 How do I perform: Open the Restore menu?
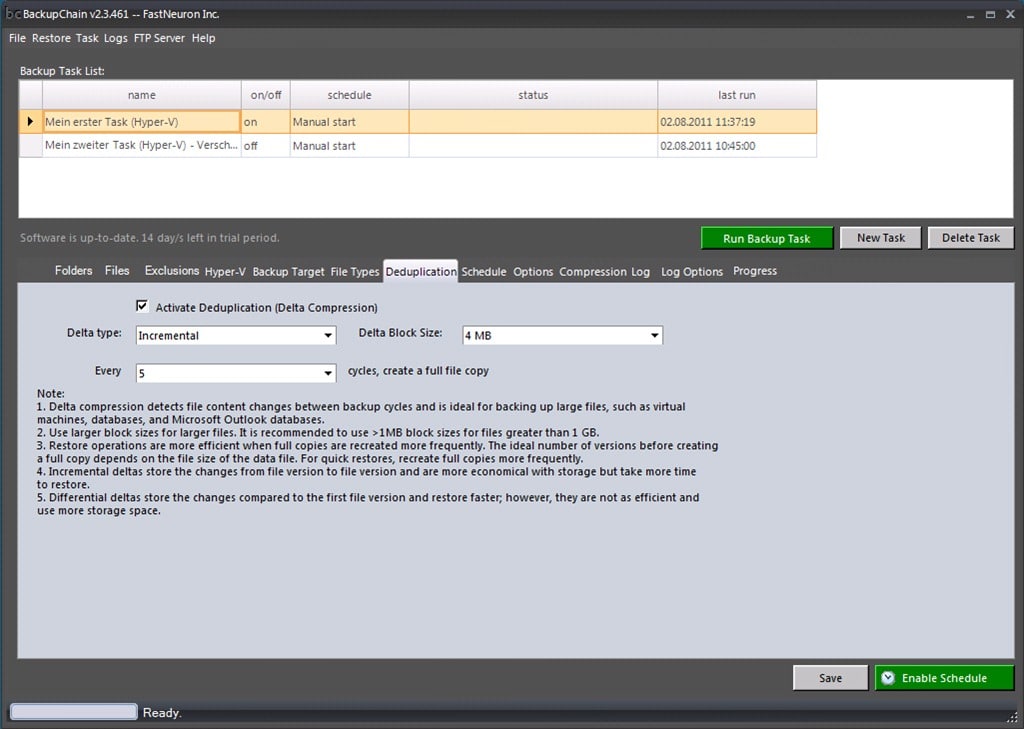pos(51,38)
